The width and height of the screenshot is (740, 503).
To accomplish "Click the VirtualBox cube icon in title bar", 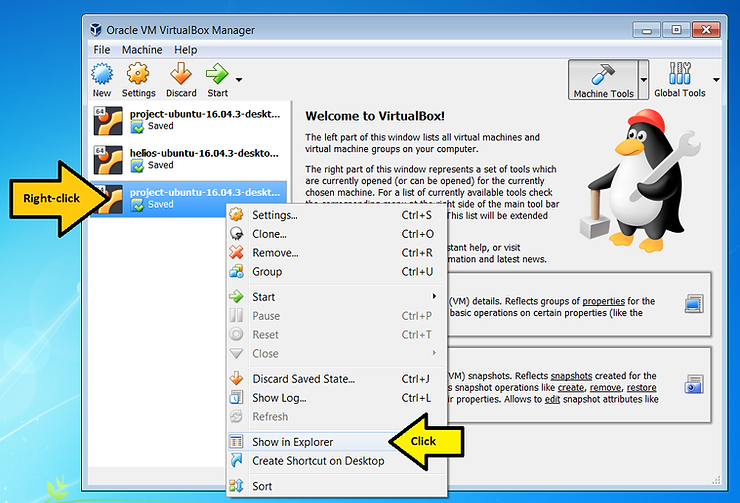I will [96, 30].
